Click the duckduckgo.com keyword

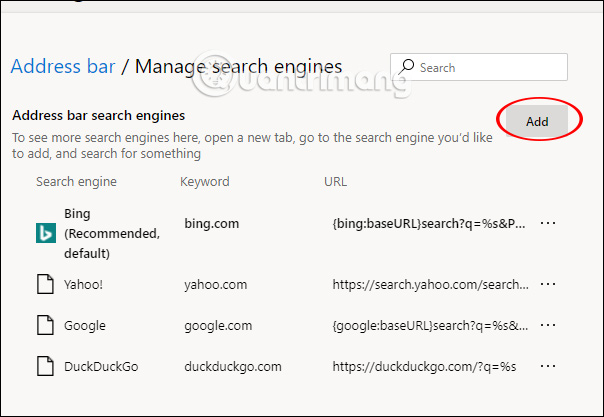[x=233, y=367]
